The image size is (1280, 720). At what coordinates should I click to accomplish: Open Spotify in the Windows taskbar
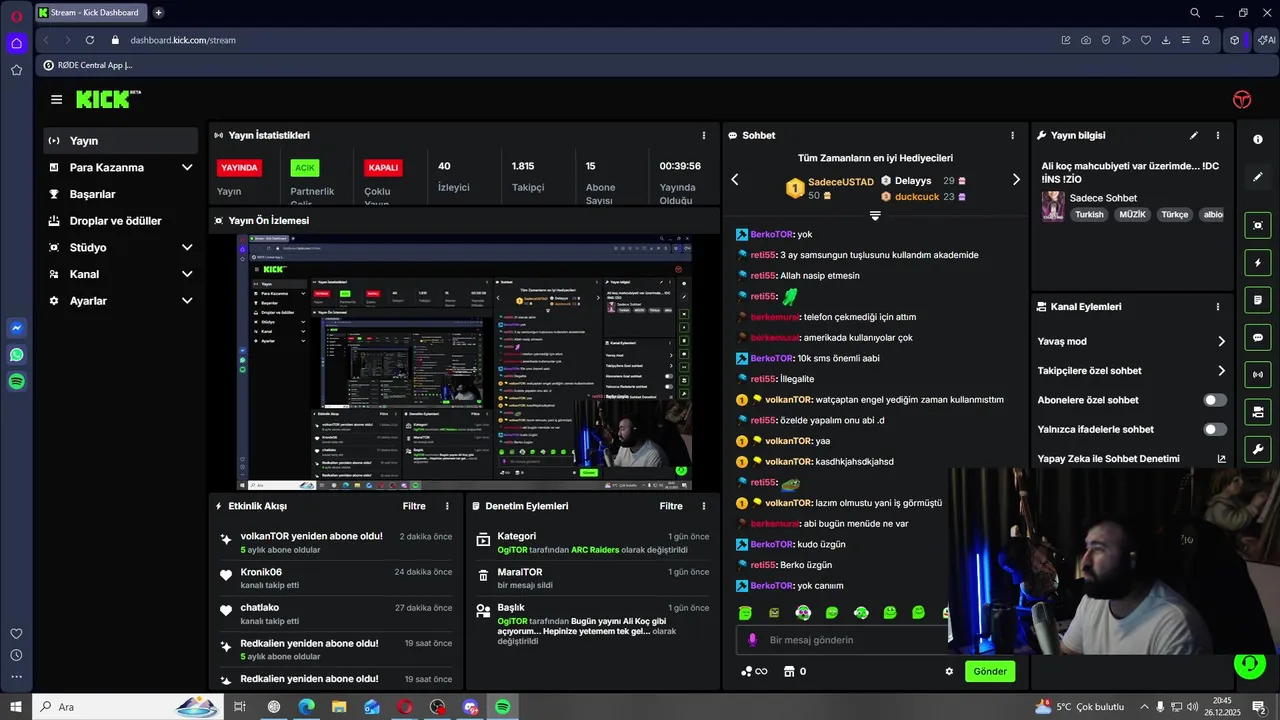[x=503, y=707]
